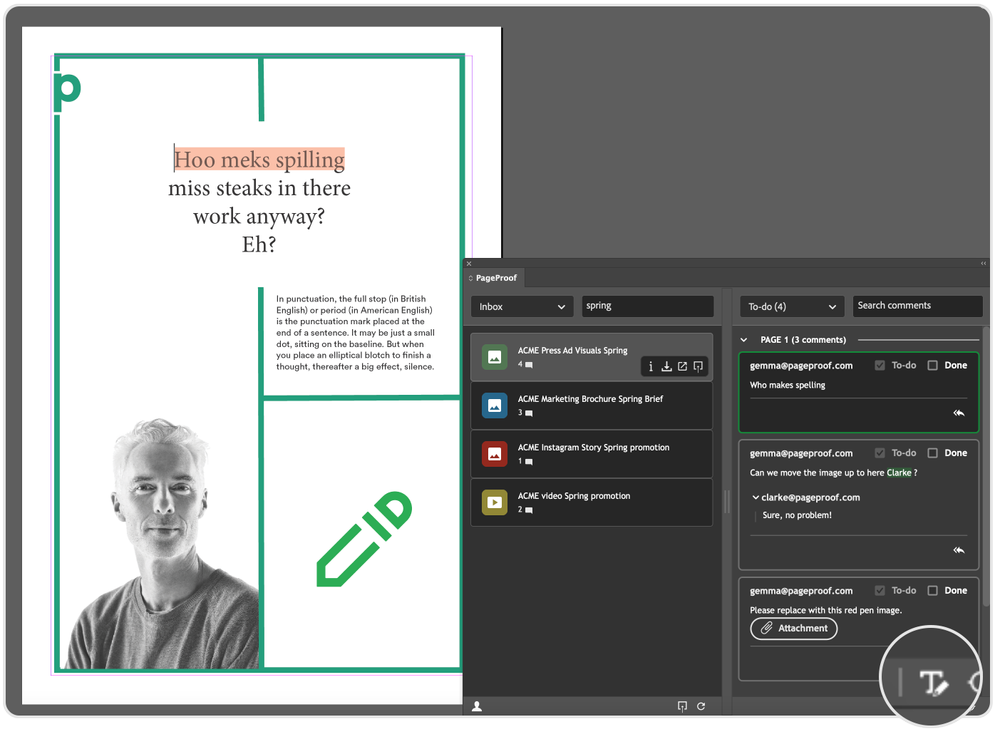Click the 'Sure, no problem!' reply text

click(797, 515)
